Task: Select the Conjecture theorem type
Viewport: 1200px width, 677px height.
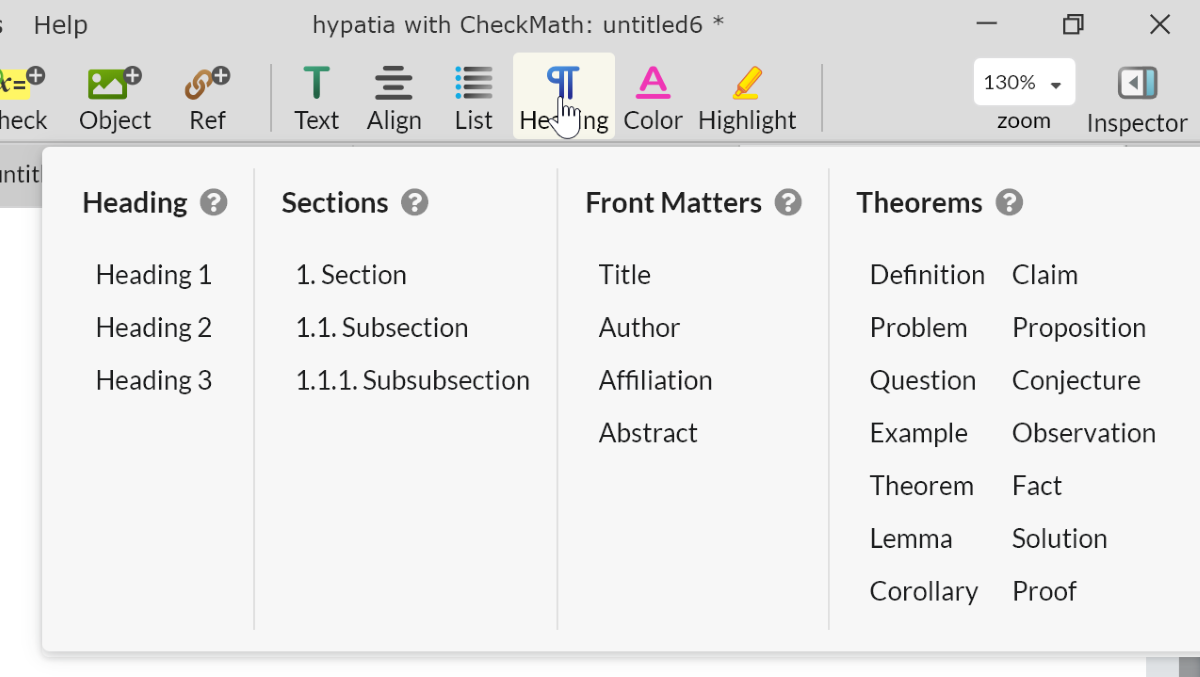Action: tap(1076, 381)
